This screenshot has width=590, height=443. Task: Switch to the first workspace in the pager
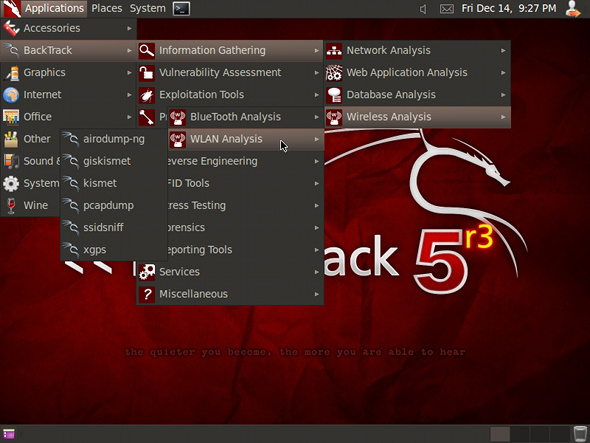point(500,434)
